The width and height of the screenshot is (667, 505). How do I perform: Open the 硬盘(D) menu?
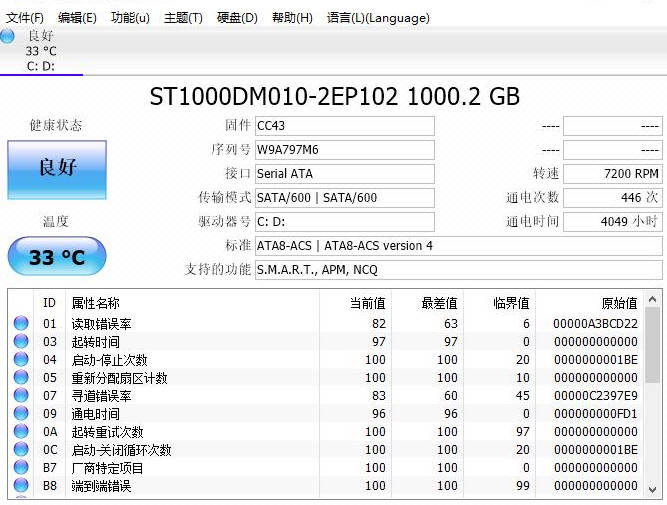point(237,18)
